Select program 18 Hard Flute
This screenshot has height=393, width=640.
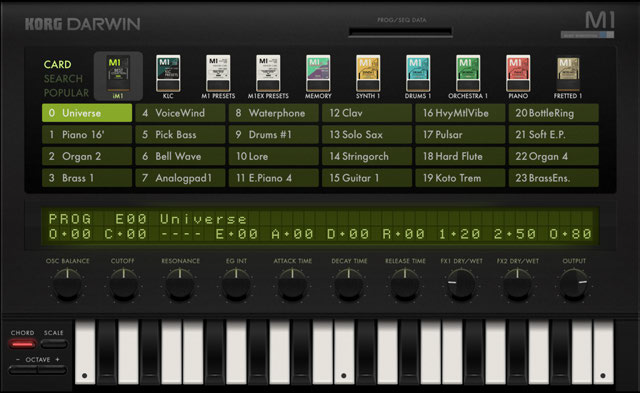pos(460,156)
